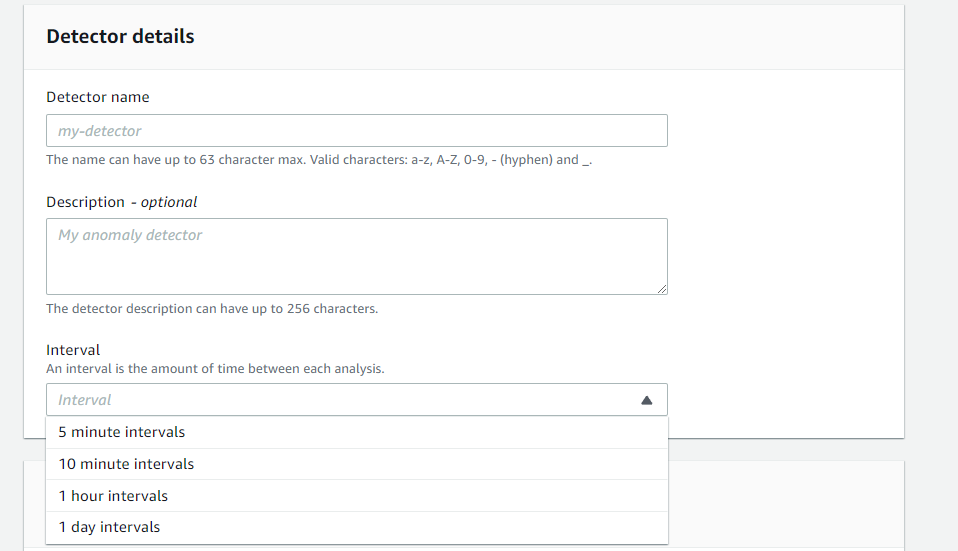Click the Description text area

357,257
